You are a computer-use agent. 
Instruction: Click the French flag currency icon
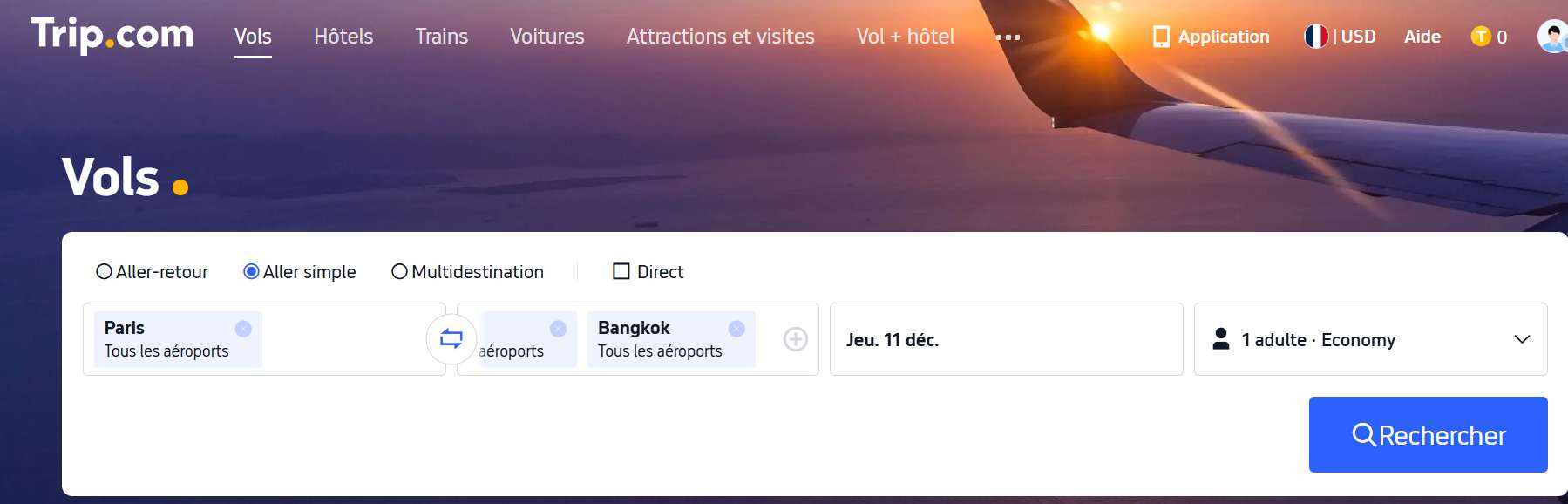tap(1316, 37)
